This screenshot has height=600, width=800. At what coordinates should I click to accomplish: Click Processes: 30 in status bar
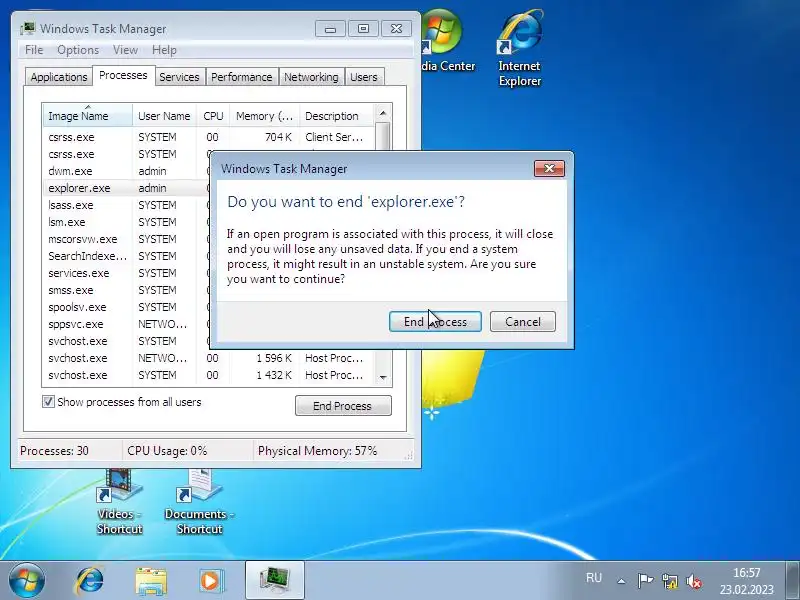[54, 451]
